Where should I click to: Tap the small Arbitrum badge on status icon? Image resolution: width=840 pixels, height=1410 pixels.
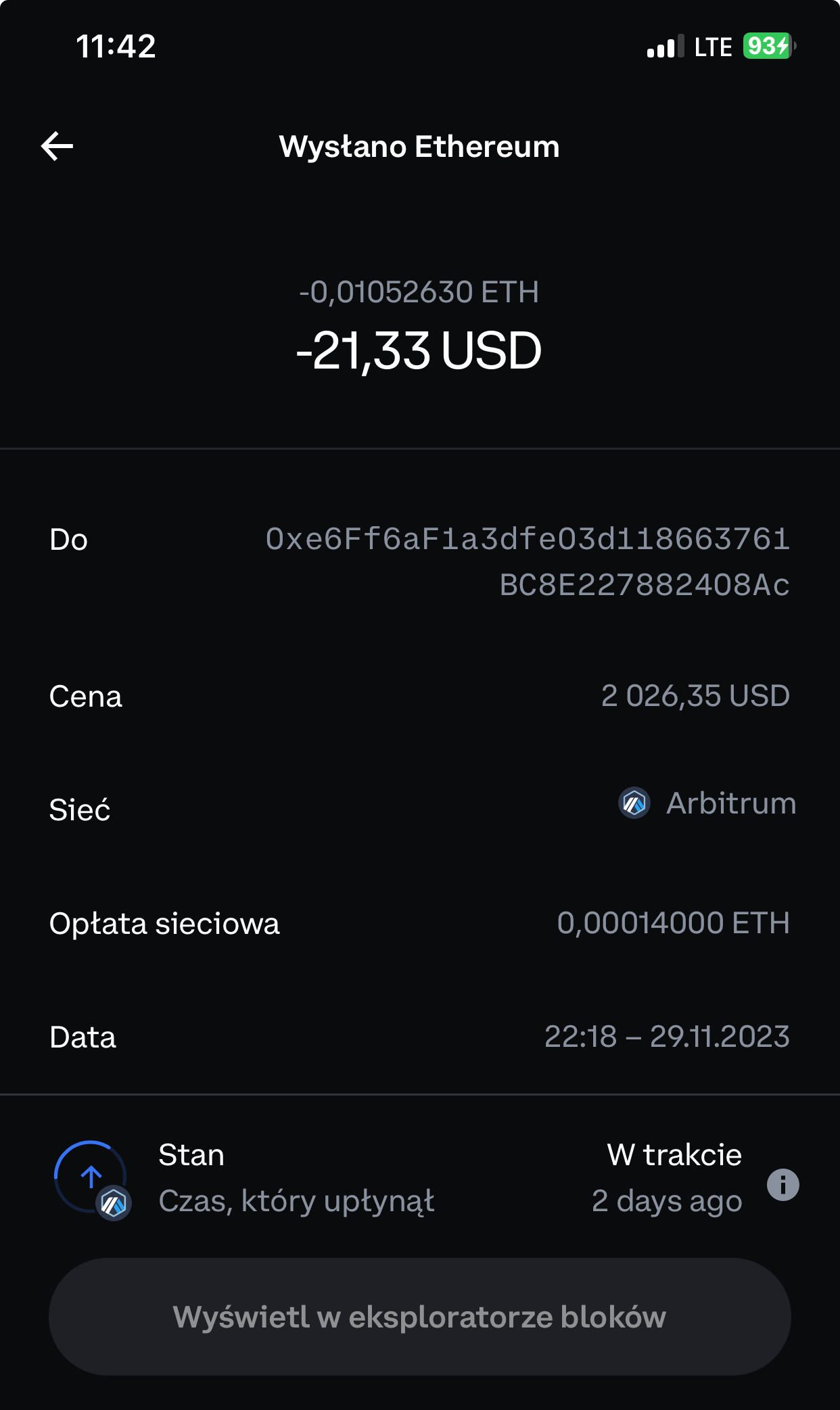[x=114, y=1204]
